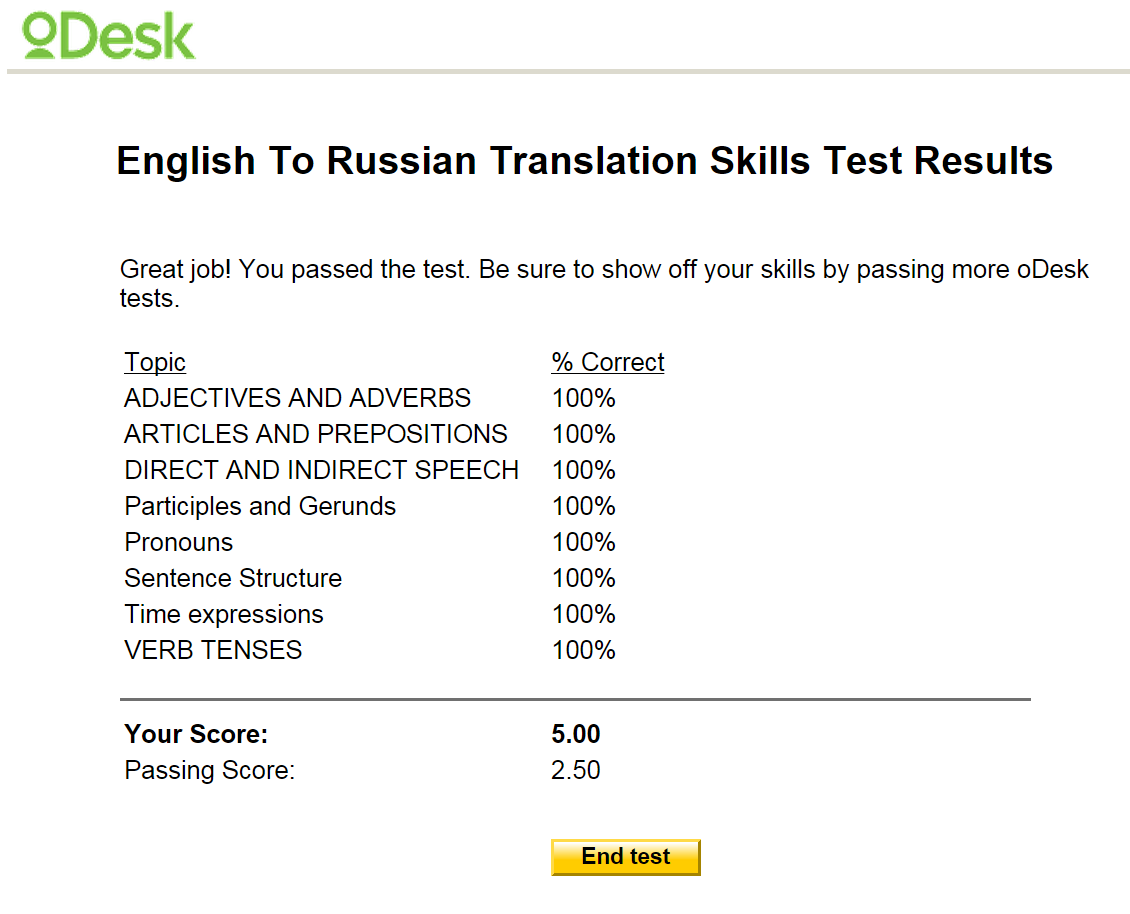
Task: Select the ADJECTIVES AND ADVERBS topic row
Action: pyautogui.click(x=297, y=398)
